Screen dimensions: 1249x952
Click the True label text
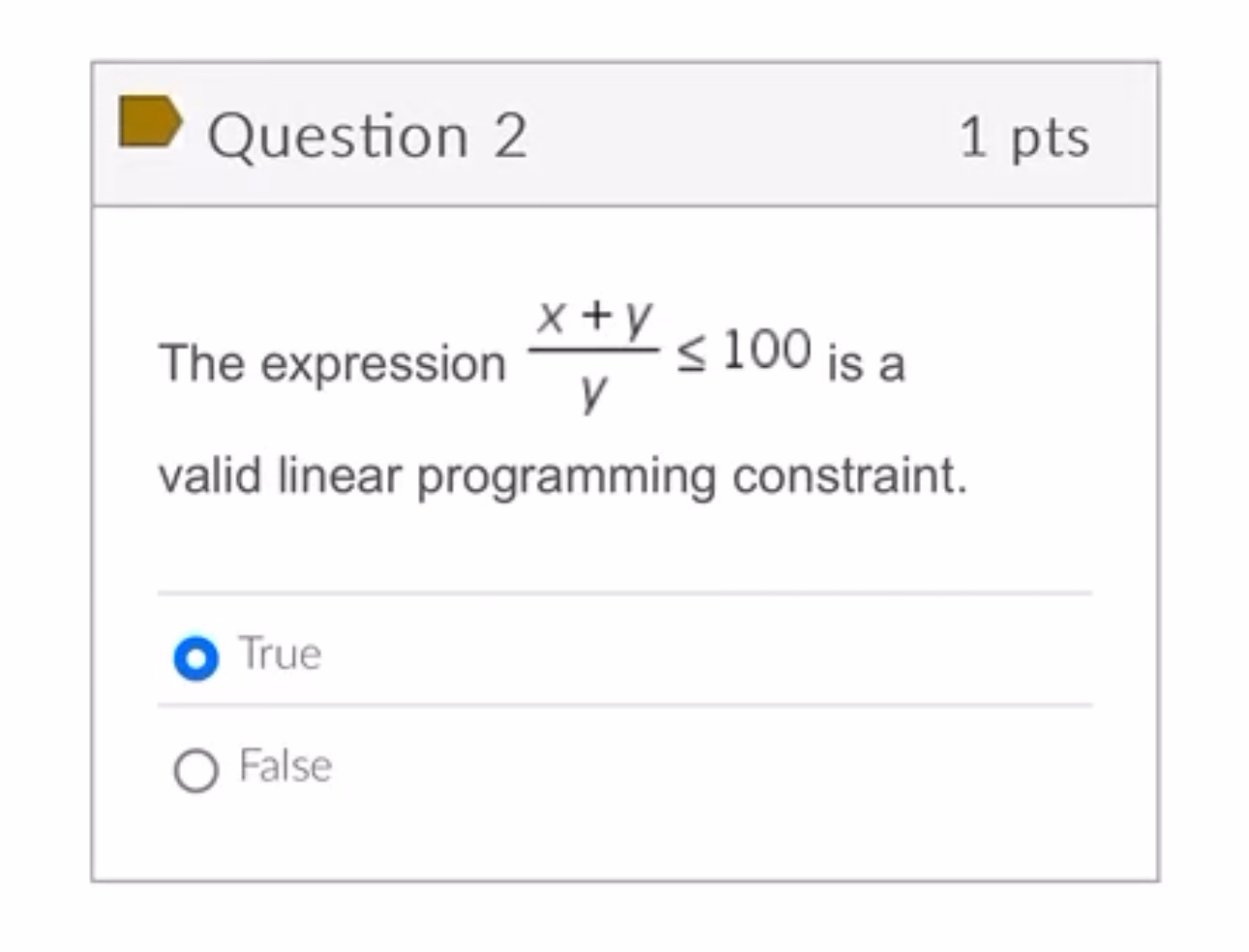(x=280, y=654)
